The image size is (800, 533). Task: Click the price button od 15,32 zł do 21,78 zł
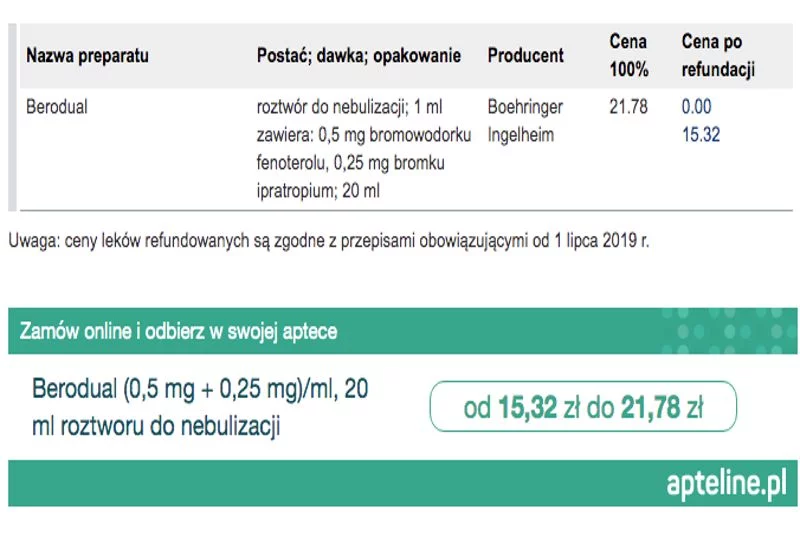[x=583, y=407]
